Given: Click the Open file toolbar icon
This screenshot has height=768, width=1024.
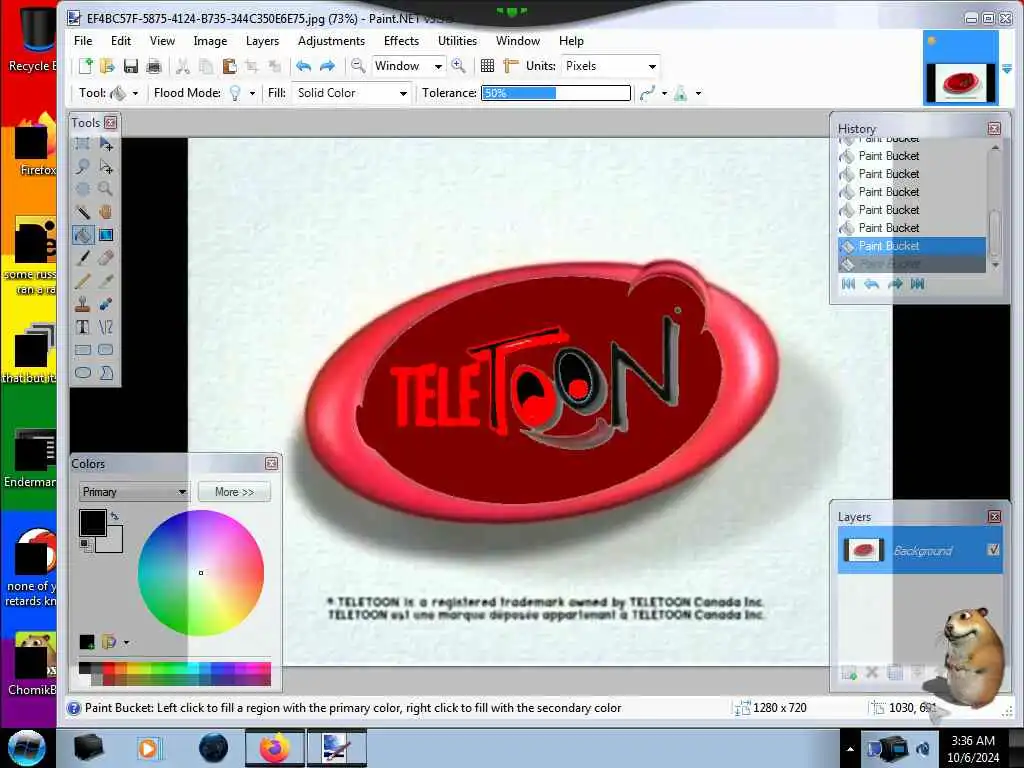Looking at the screenshot, I should point(108,66).
